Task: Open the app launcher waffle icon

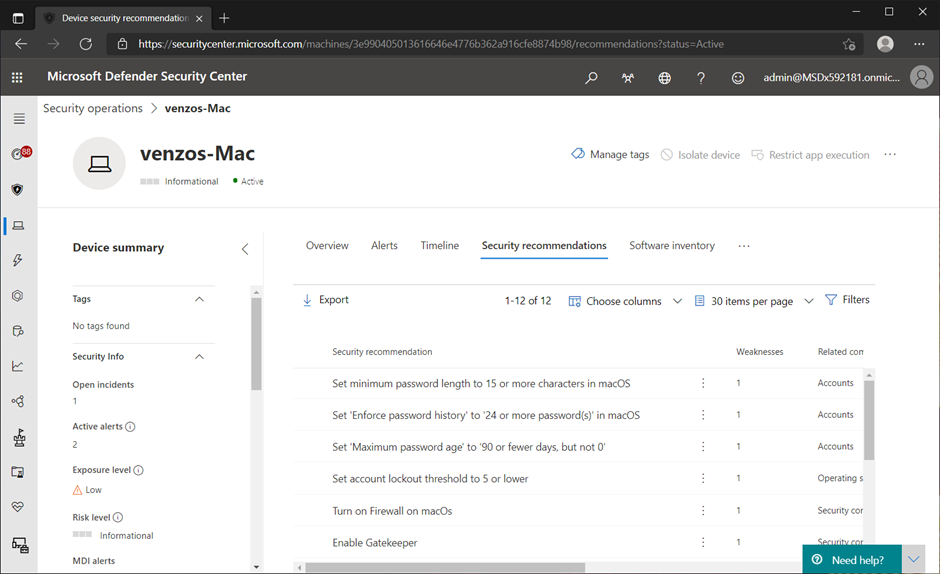Action: (x=17, y=77)
